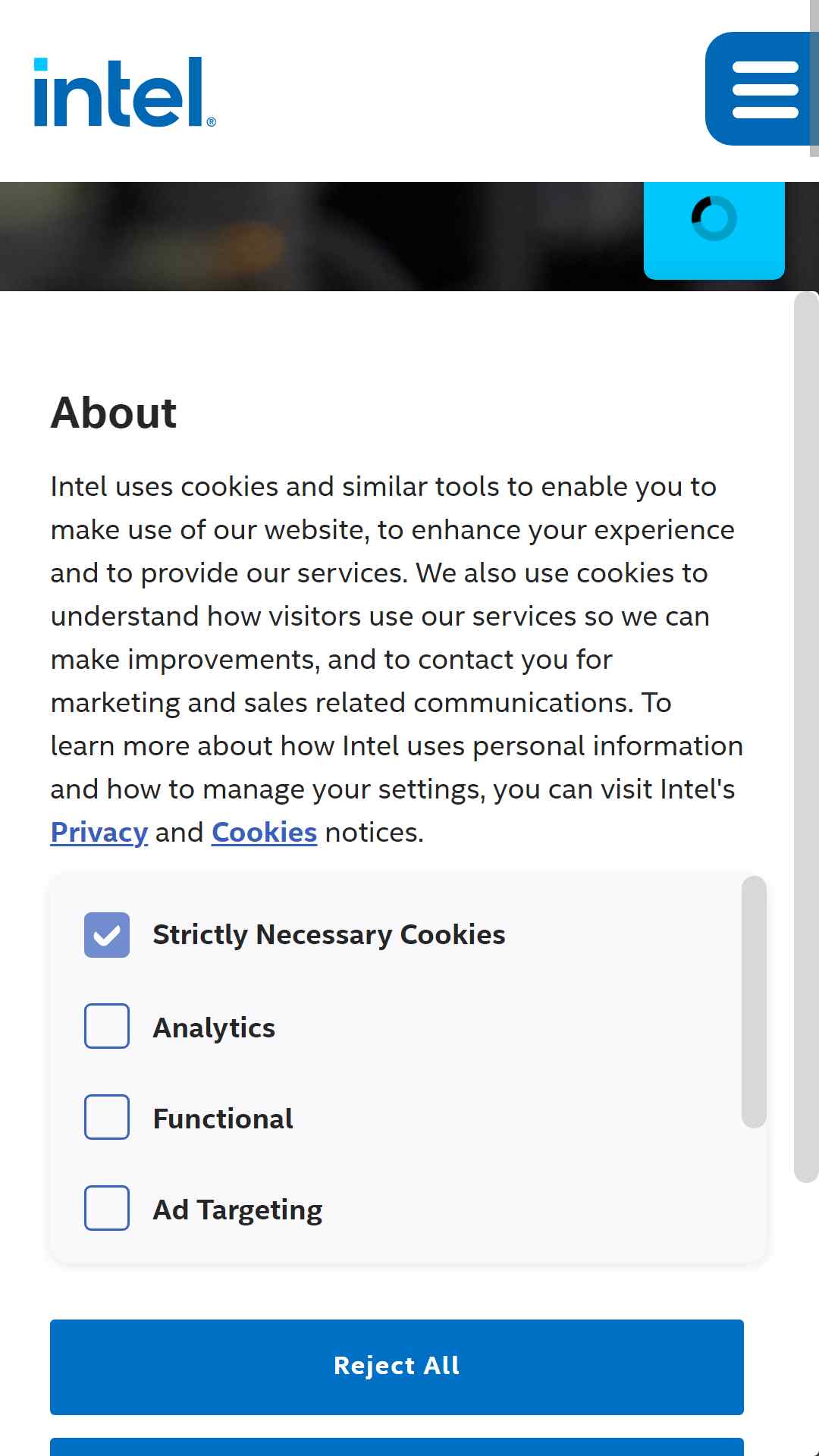
Task: Click the Reject All button
Action: coord(397,1367)
